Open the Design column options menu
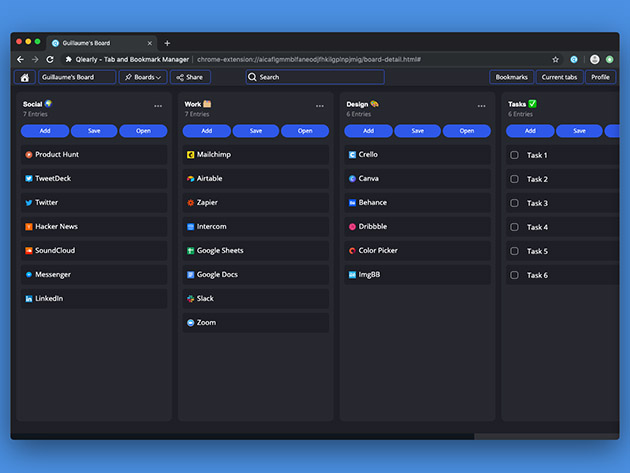Screen dimensions: 630x473 (481, 106)
